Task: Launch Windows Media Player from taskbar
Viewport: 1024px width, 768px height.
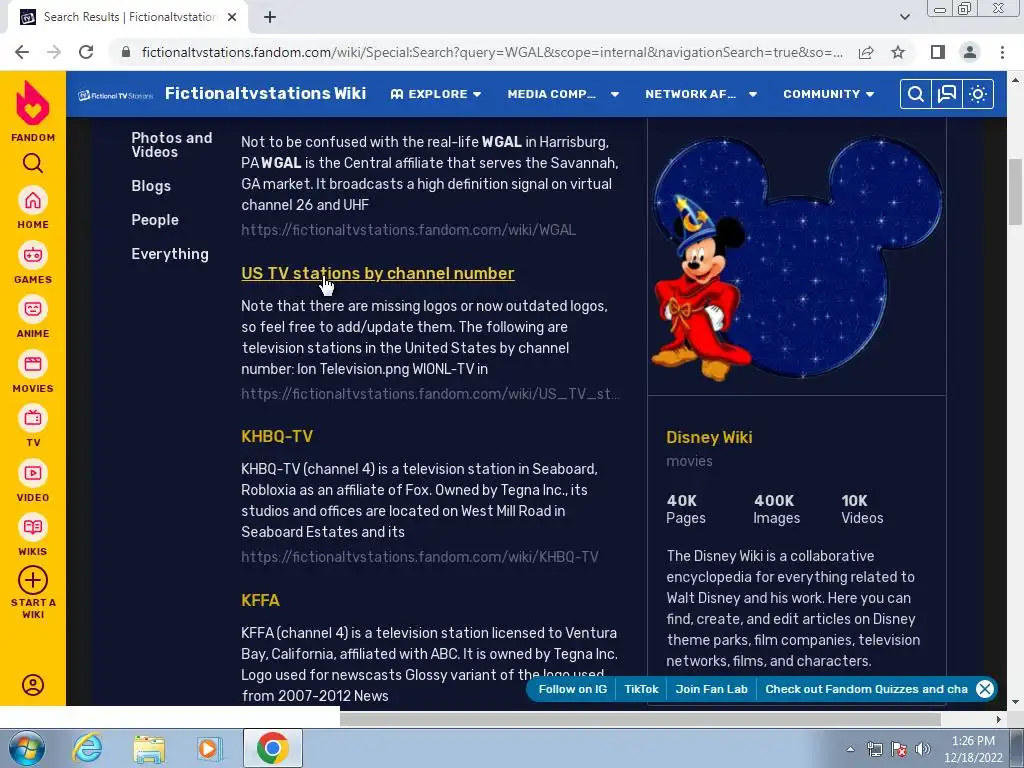Action: click(210, 748)
